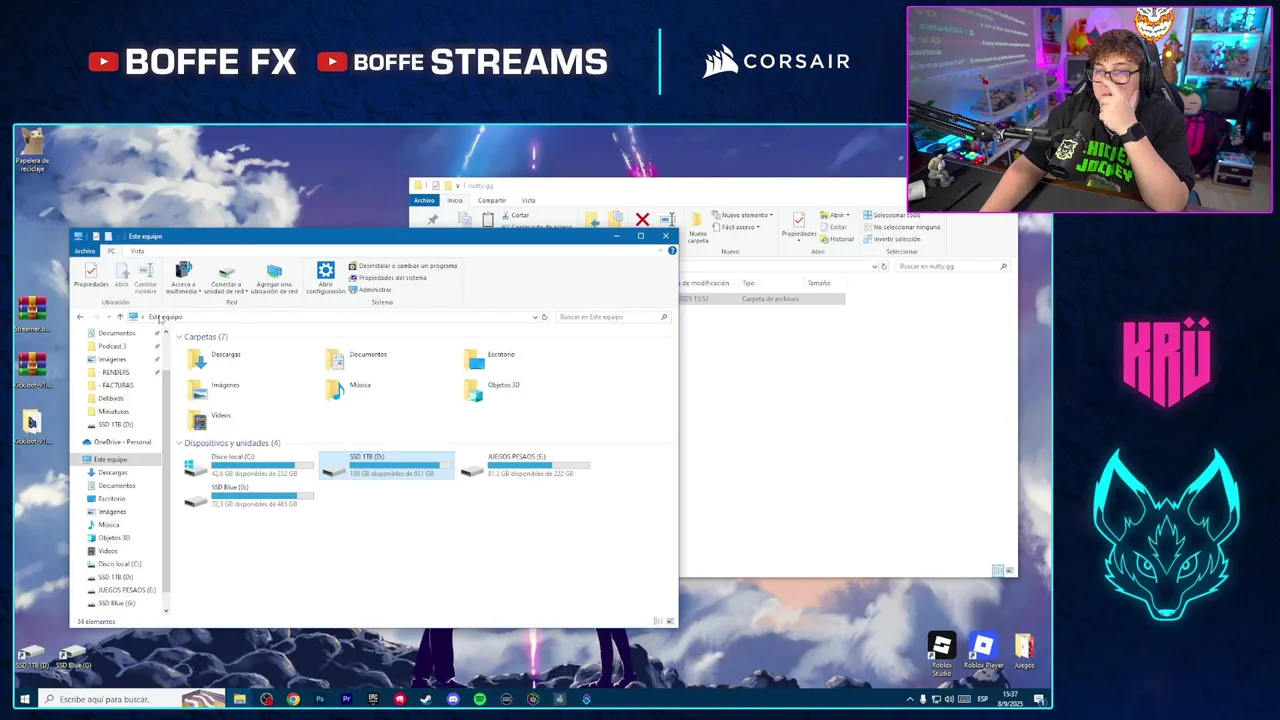
Task: Click ribbon collapse chevron in Este equipo
Action: 662,251
